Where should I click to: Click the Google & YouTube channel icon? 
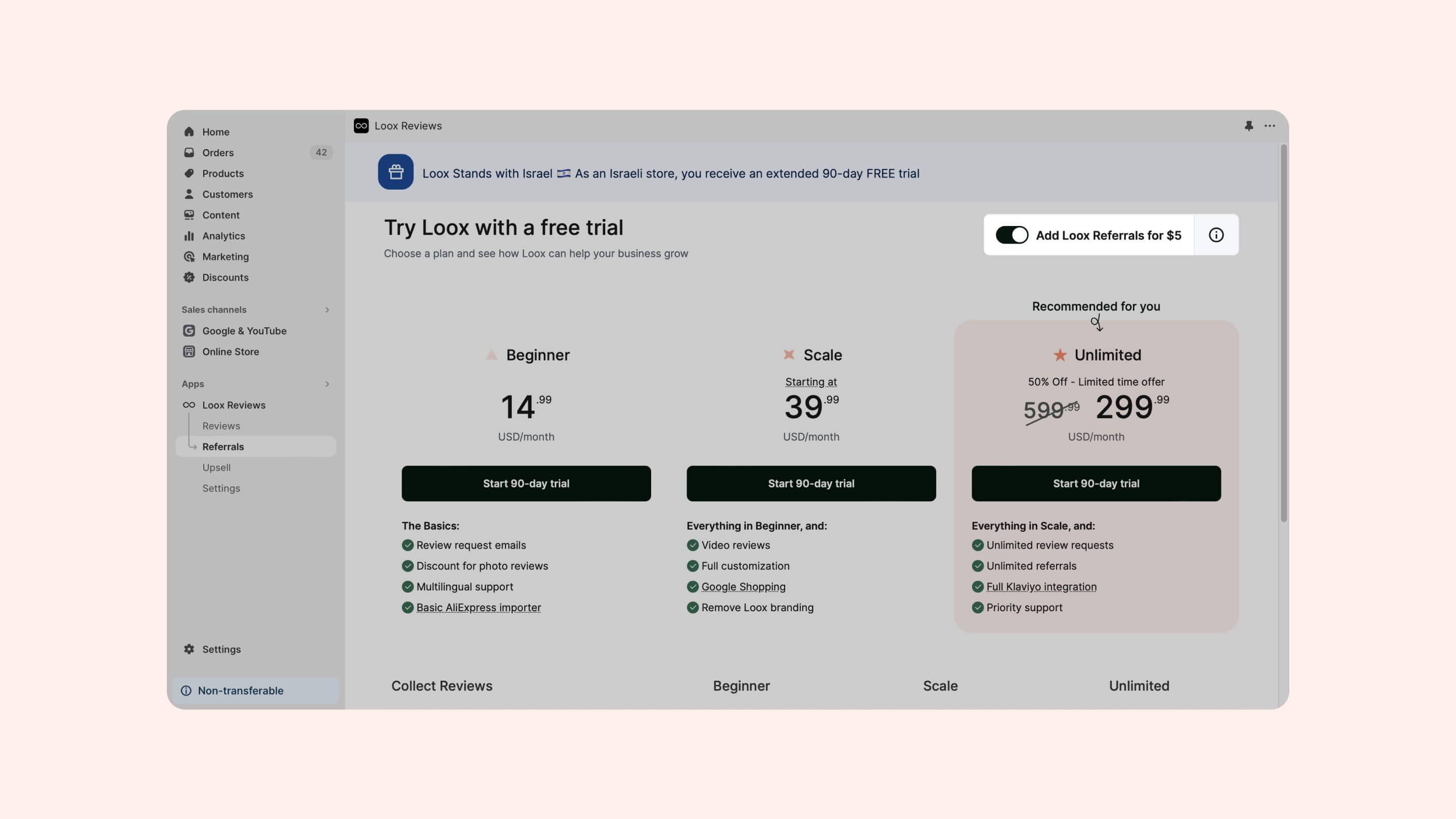189,331
